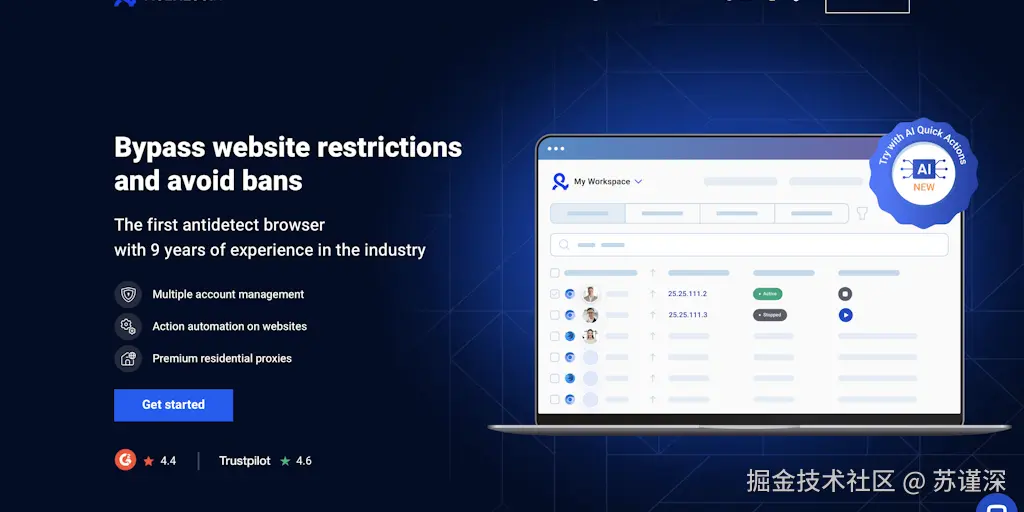Click browser icon in the 25.25.111.3 row
The width and height of the screenshot is (1024, 512).
(x=569, y=315)
